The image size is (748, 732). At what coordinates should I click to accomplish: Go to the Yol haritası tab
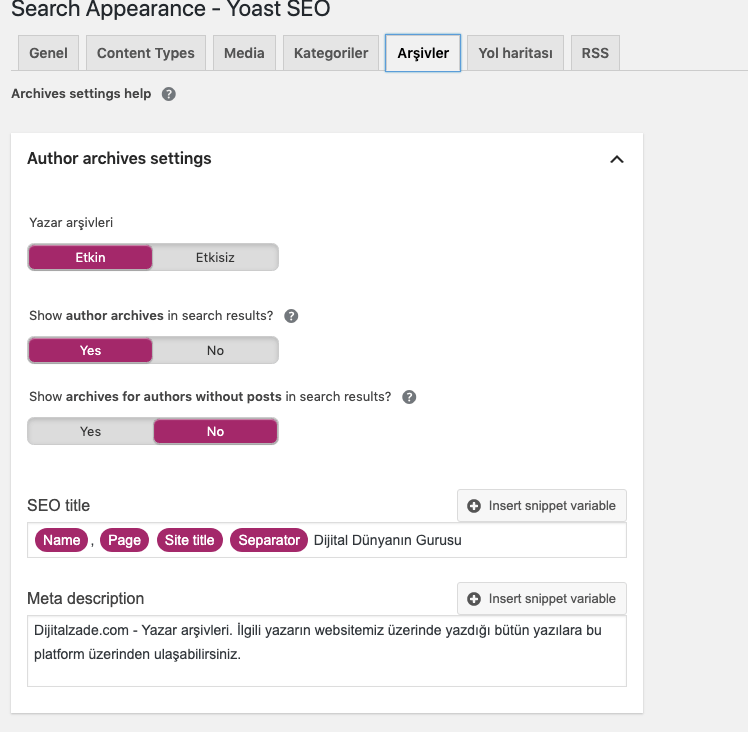pos(515,53)
